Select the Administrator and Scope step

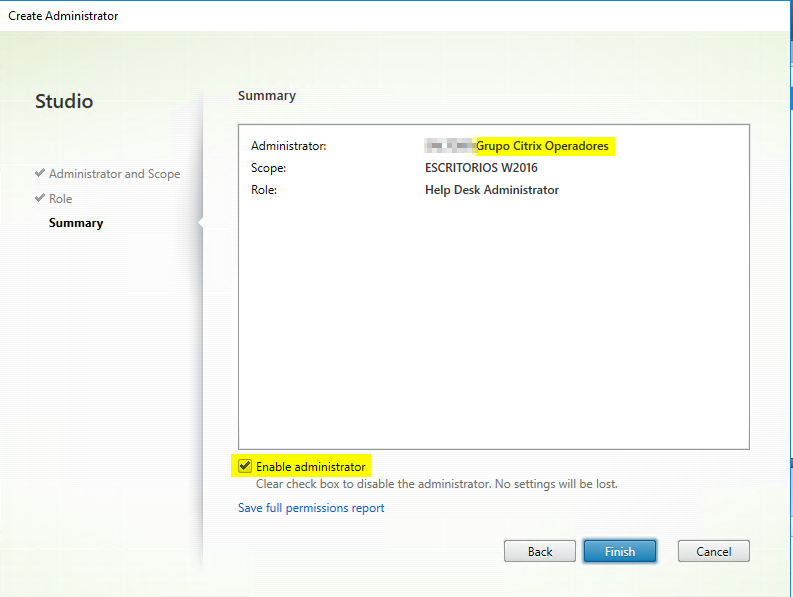click(114, 174)
